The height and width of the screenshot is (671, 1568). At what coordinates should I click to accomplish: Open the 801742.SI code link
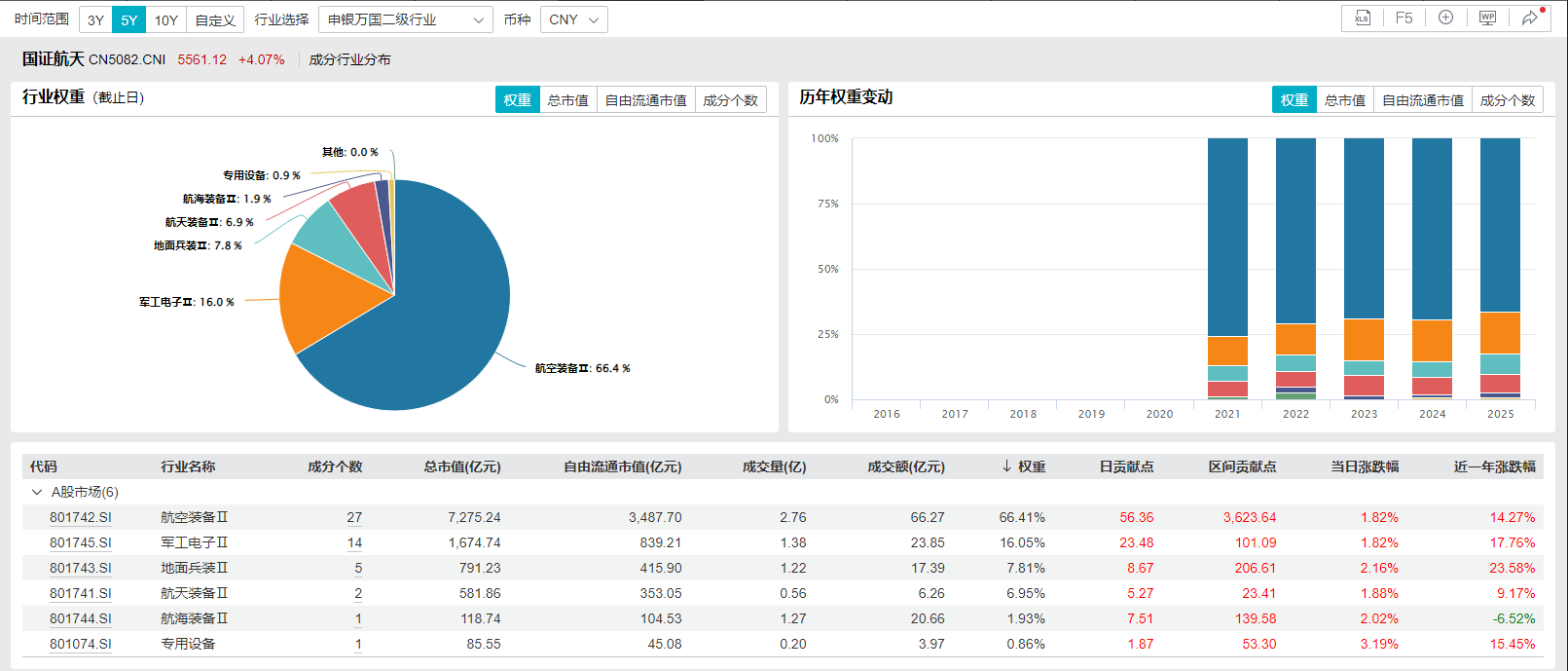(81, 517)
